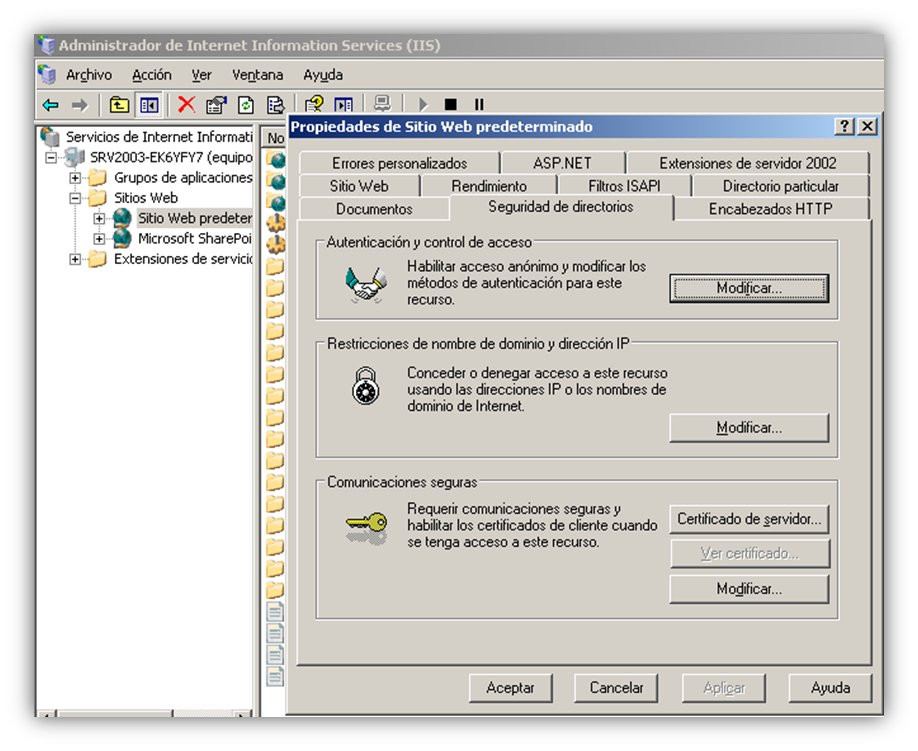The image size is (918, 751).
Task: Expand the Extensiones de servicio node
Action: coord(75,259)
